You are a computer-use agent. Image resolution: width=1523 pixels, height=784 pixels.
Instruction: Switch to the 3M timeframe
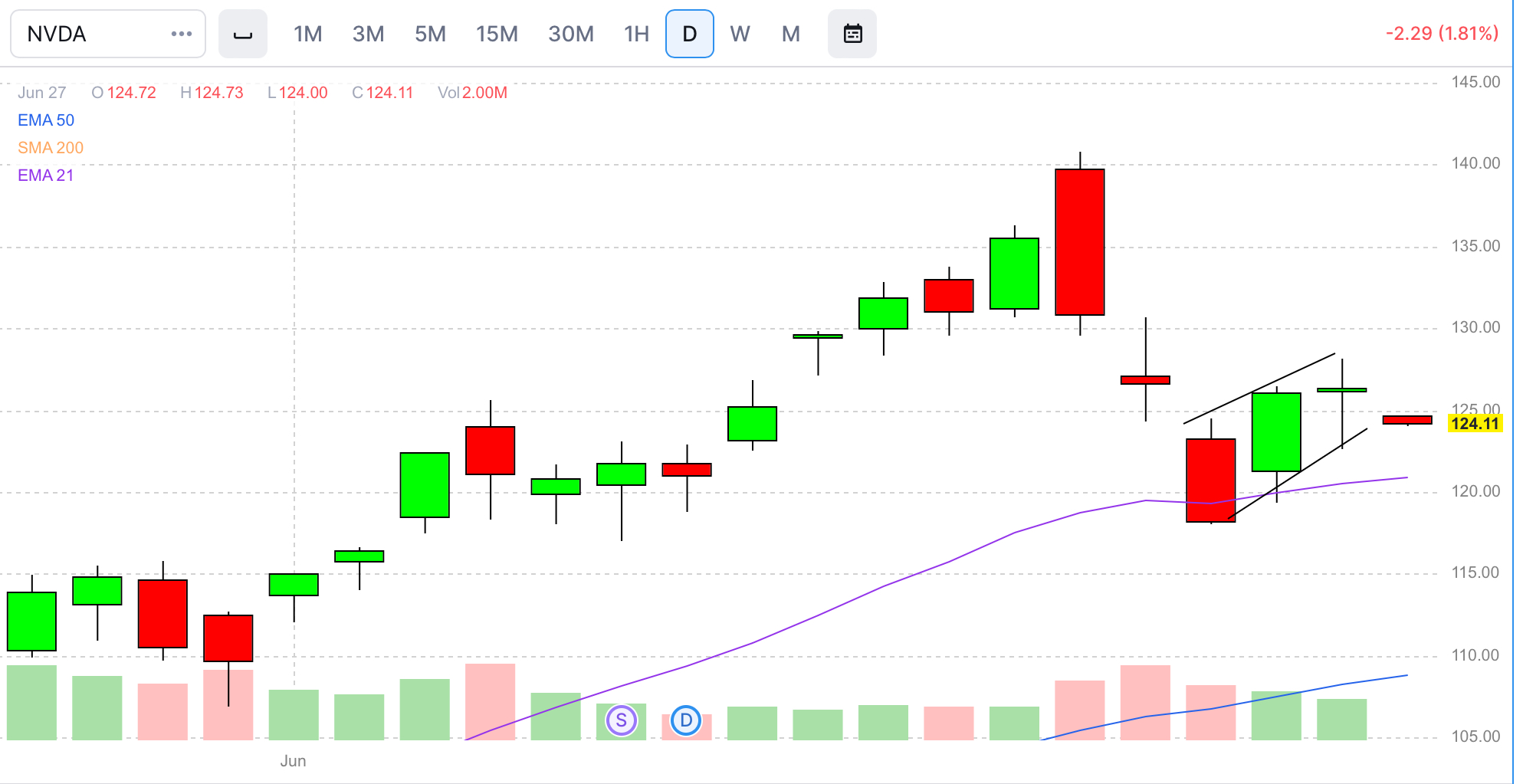(x=369, y=34)
